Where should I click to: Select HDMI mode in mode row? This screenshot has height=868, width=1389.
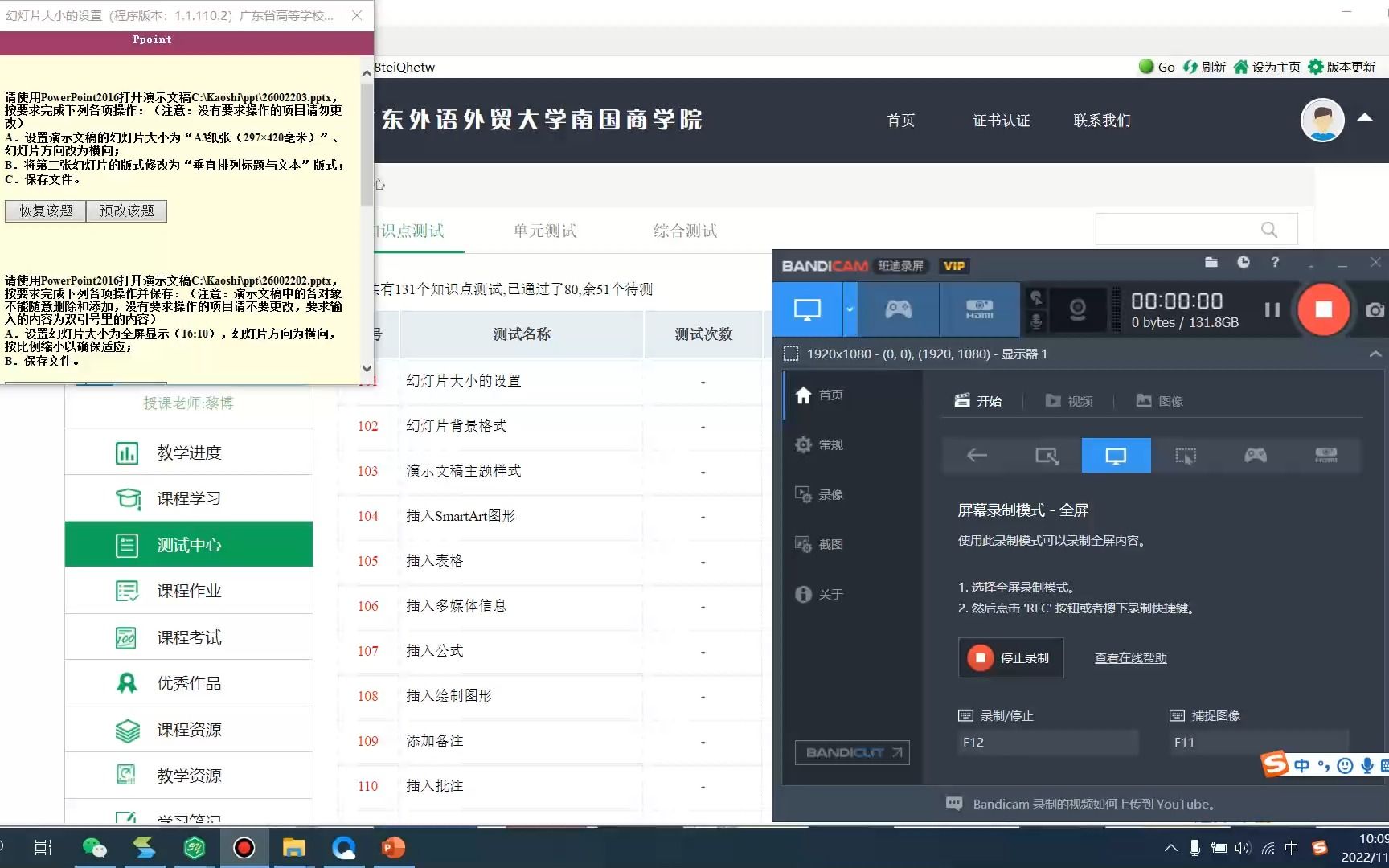click(1325, 456)
